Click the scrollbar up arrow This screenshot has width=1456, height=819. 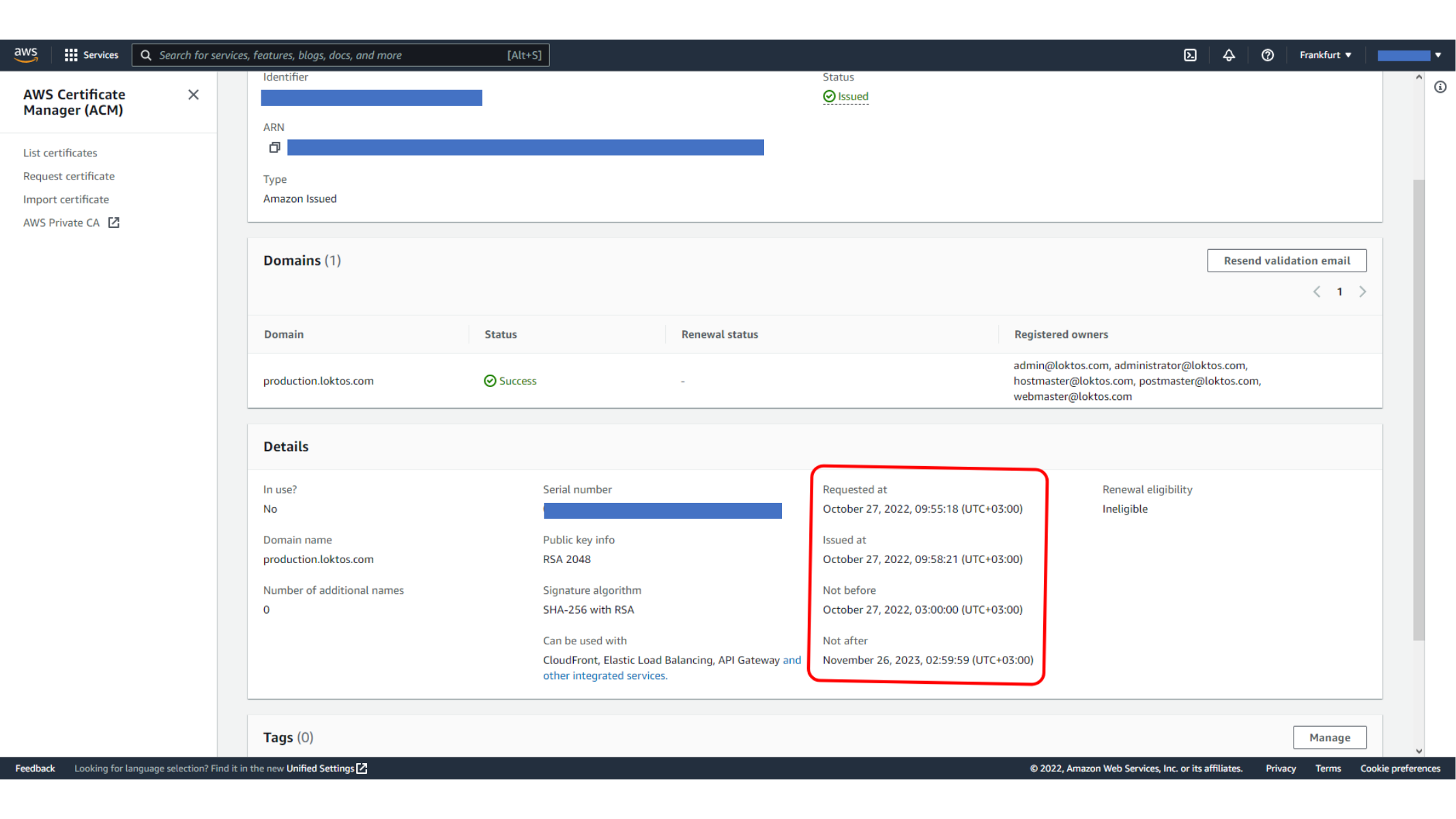(1418, 77)
